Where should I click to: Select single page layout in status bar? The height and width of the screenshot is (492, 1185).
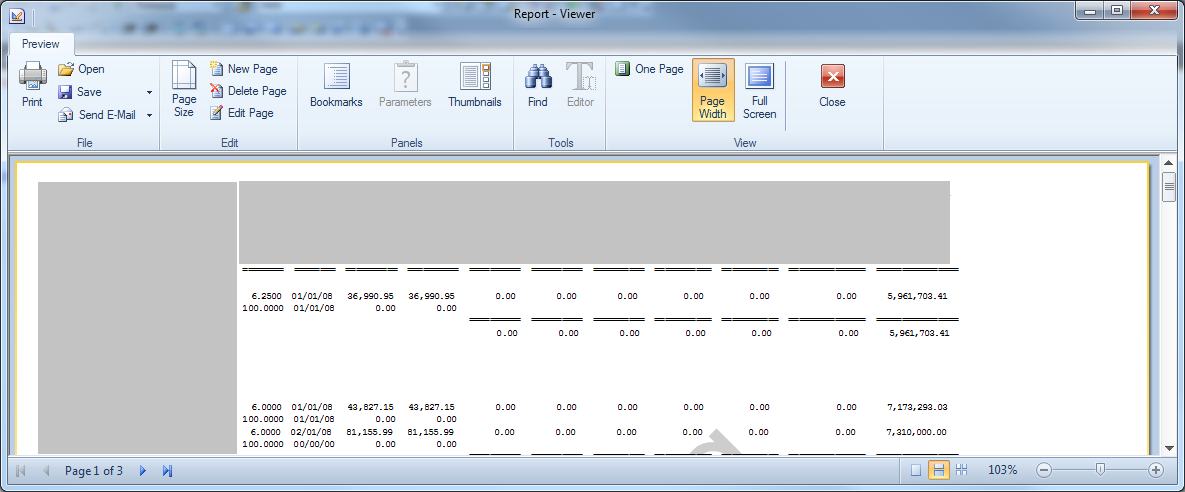tap(916, 470)
